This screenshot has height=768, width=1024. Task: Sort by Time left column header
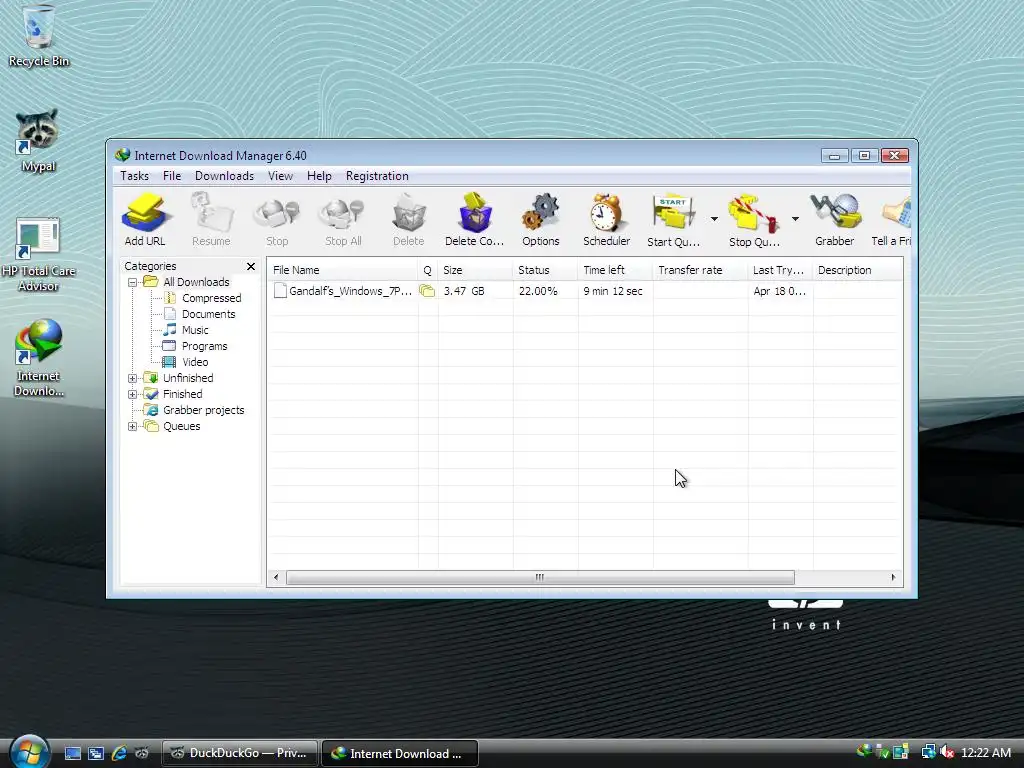(615, 270)
